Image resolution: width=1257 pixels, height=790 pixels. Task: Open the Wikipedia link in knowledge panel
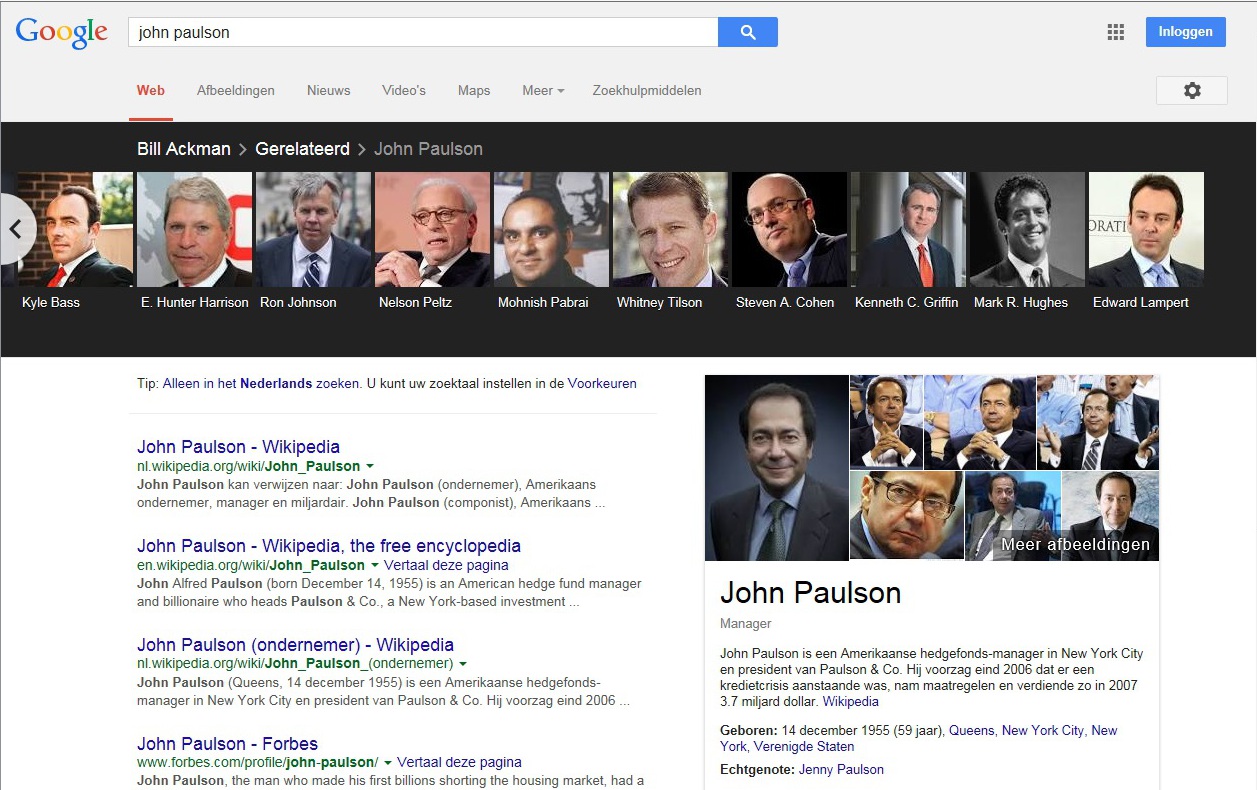pos(850,702)
